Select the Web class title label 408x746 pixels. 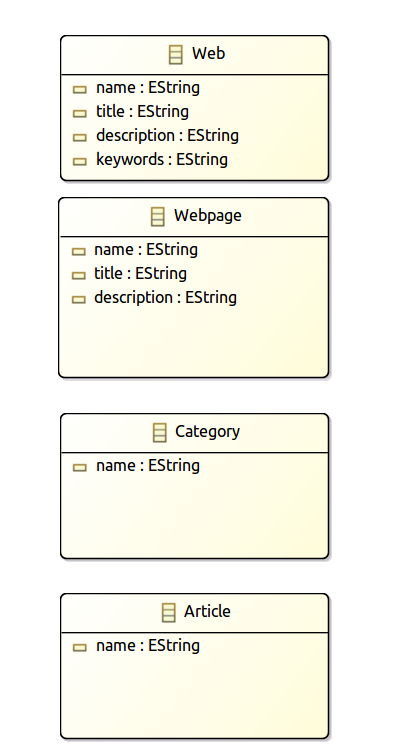[208, 53]
